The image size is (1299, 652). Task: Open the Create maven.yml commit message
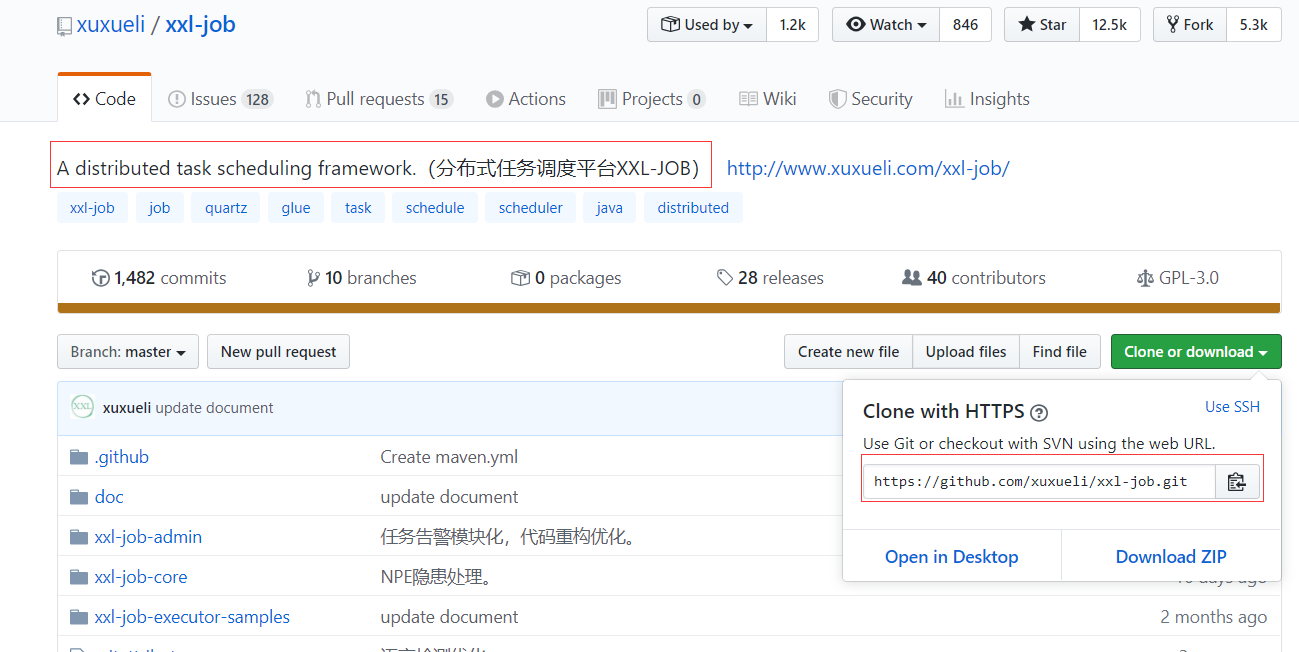[449, 457]
